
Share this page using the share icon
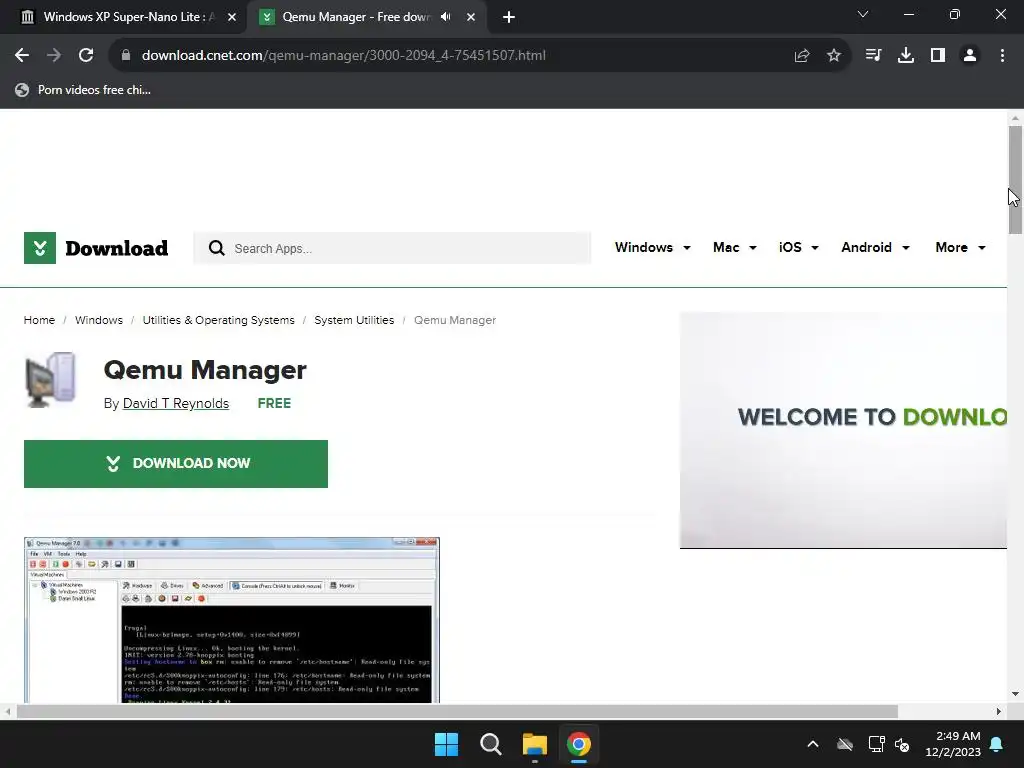point(802,56)
